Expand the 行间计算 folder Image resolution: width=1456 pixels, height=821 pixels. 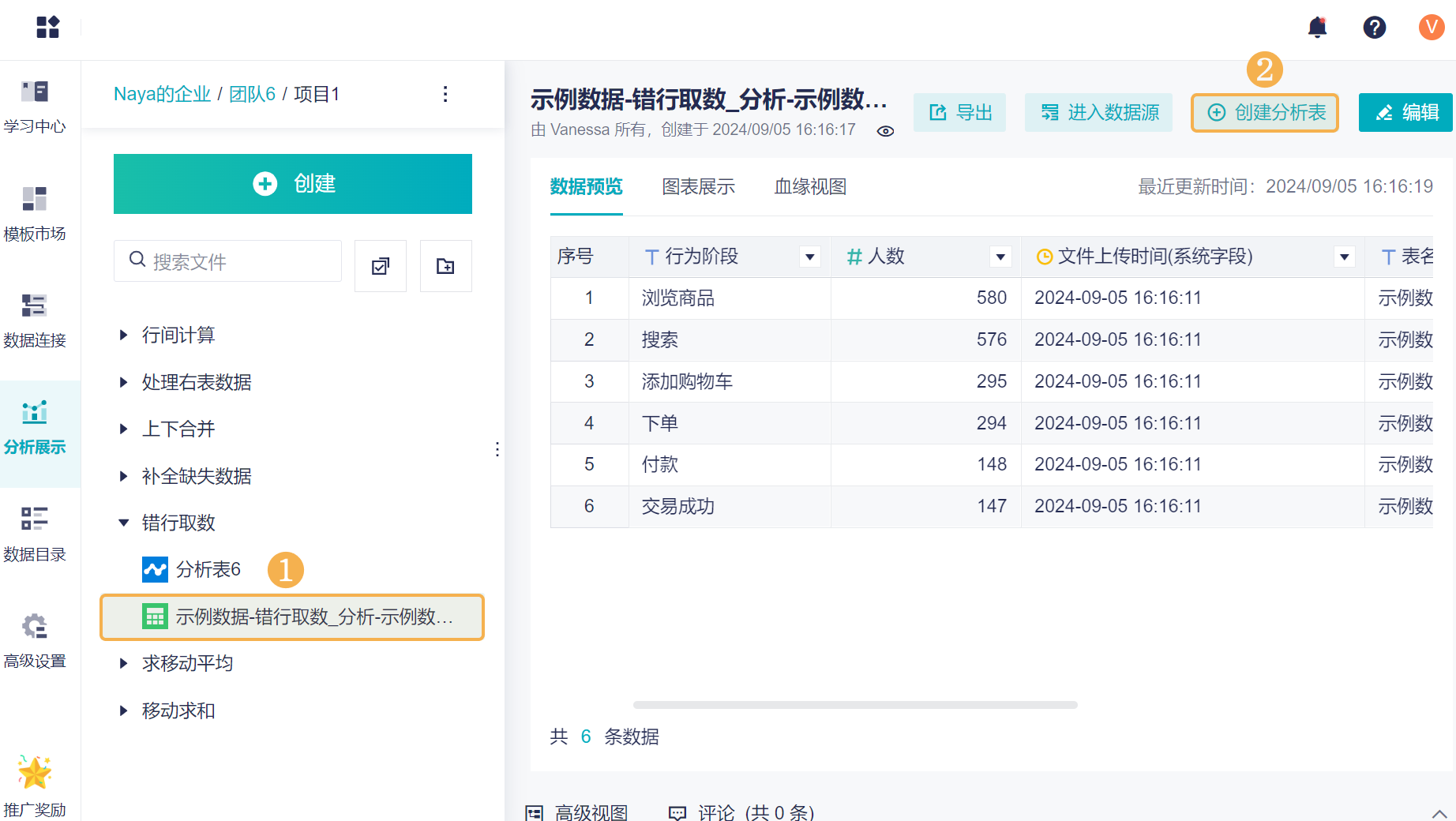click(124, 335)
